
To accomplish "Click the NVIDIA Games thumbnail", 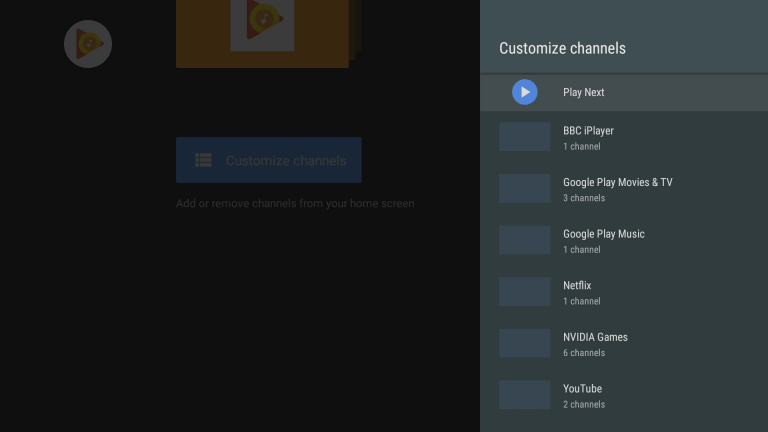I will (x=524, y=344).
